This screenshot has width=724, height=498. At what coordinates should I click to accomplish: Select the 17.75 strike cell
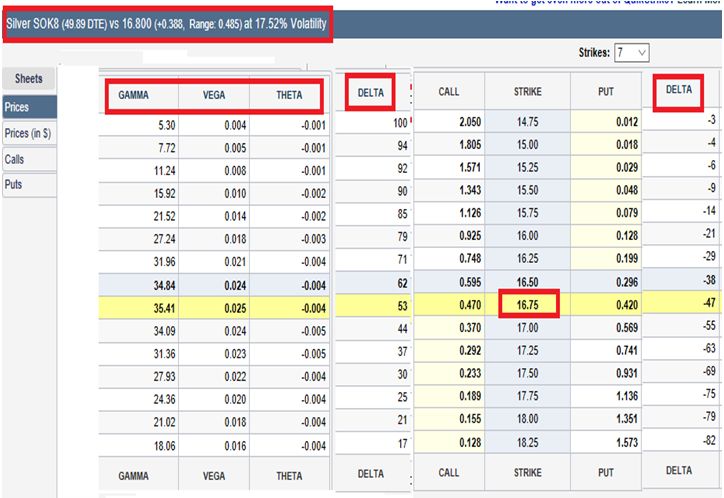[x=528, y=396]
